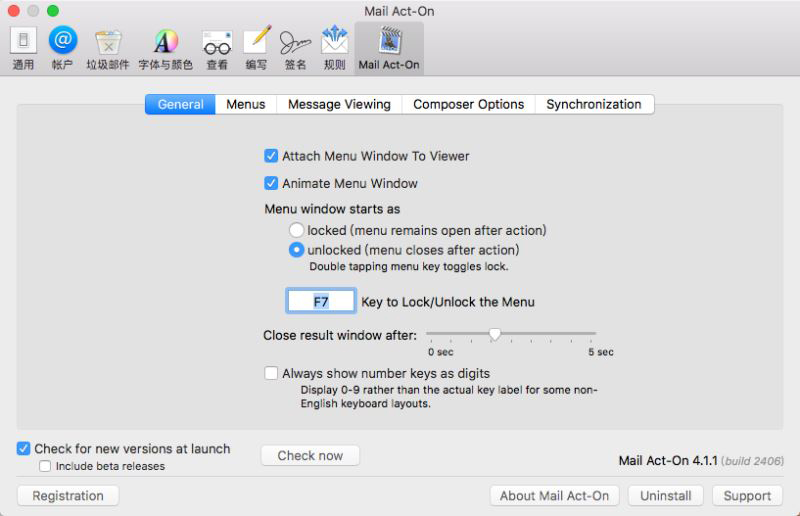Open the 规则 rules preferences icon
The image size is (800, 516).
click(335, 48)
